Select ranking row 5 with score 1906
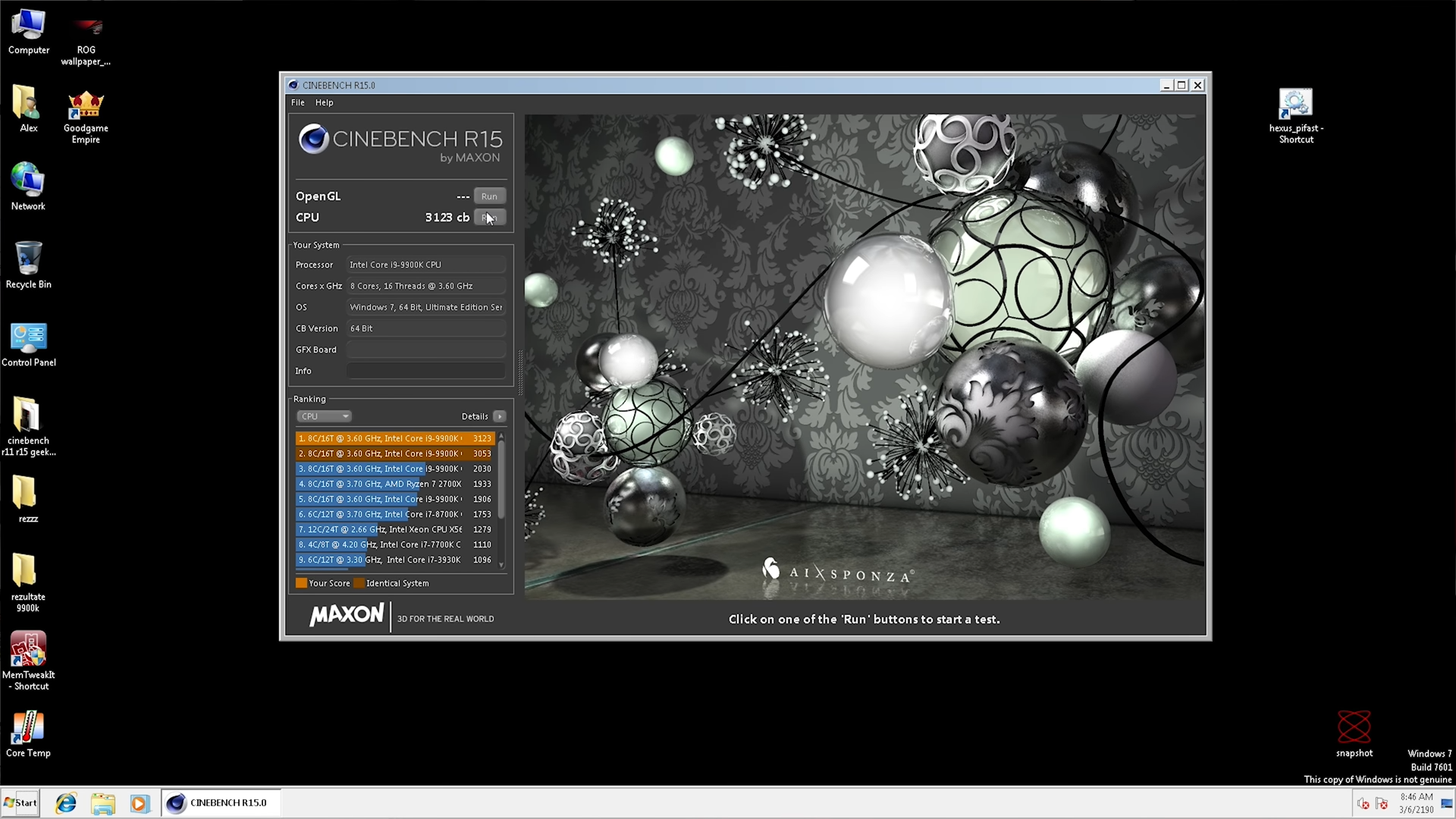This screenshot has height=819, width=1456. pos(395,499)
